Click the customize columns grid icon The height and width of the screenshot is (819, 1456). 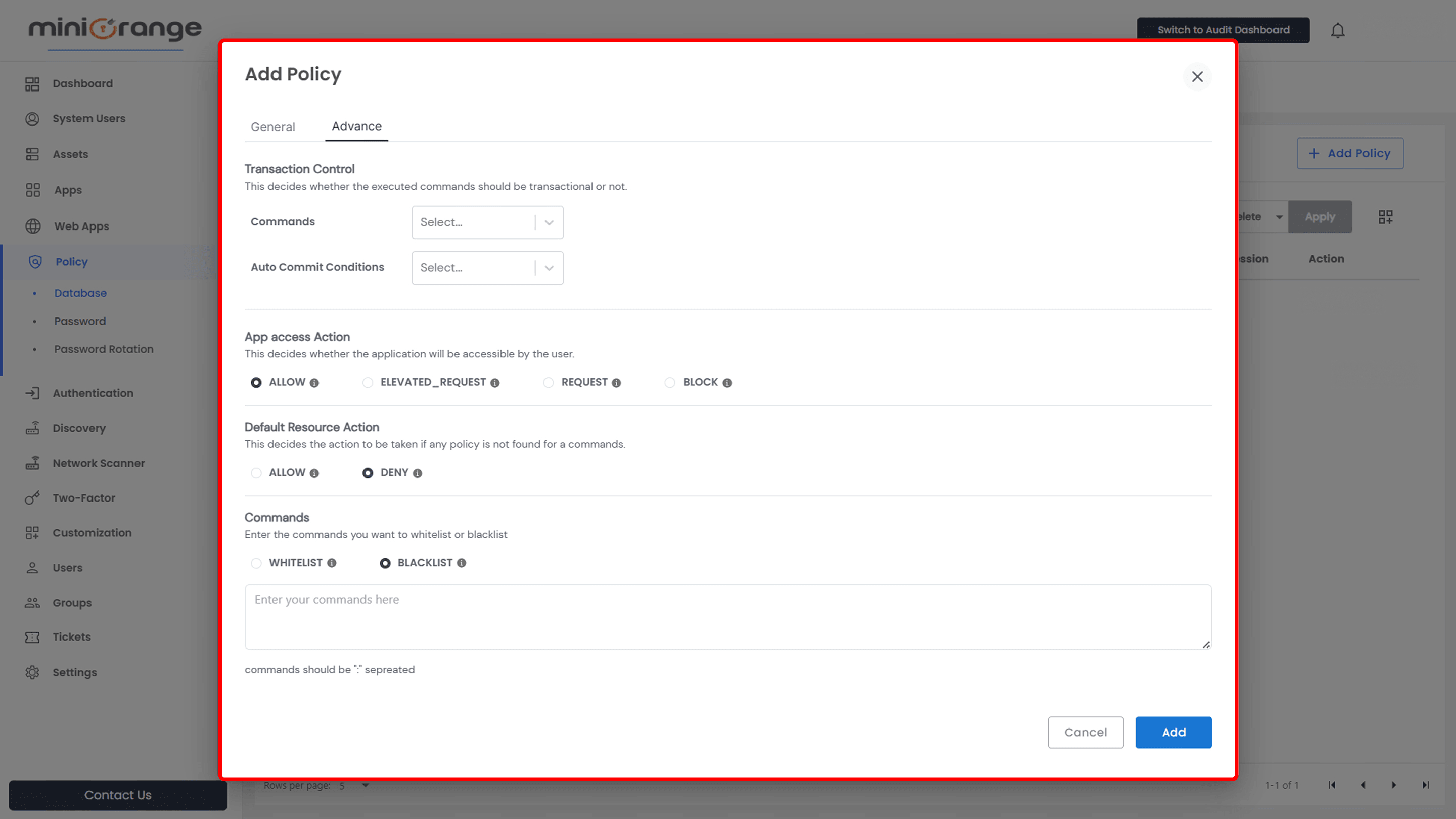coord(1385,217)
